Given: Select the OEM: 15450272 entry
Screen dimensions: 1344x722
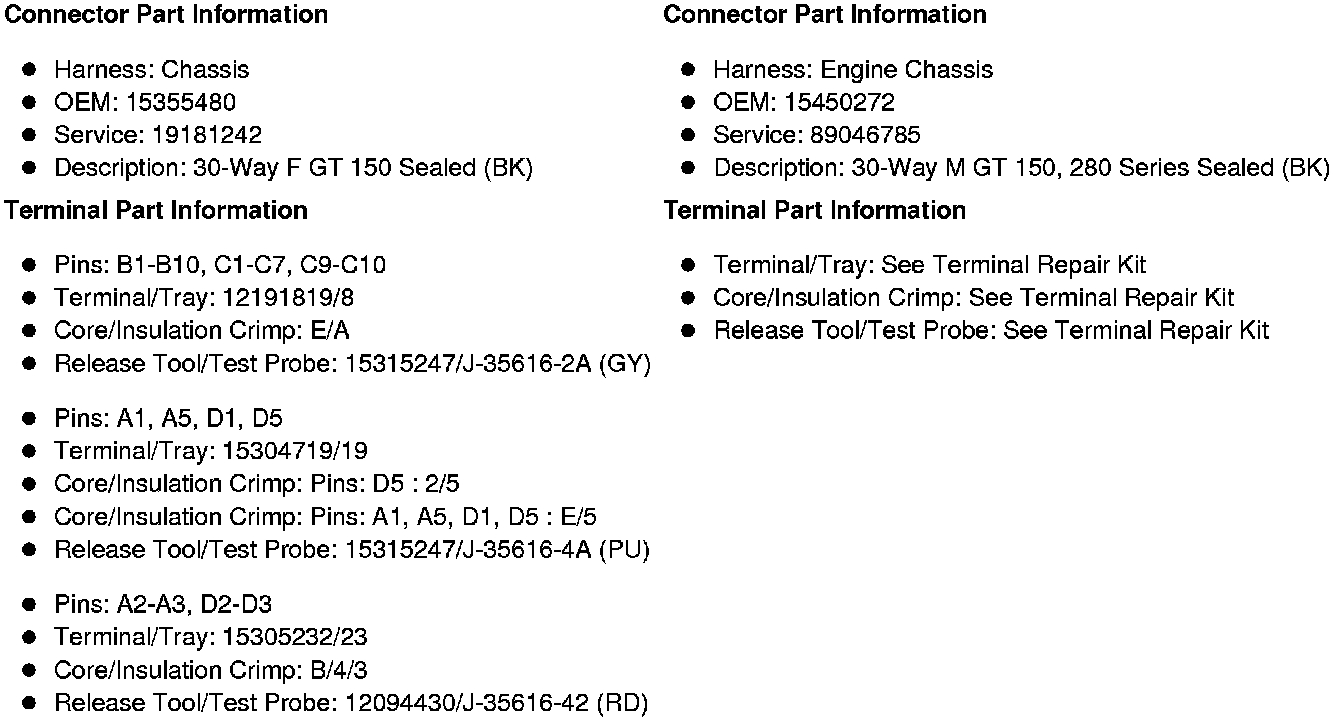Looking at the screenshot, I should 804,103.
